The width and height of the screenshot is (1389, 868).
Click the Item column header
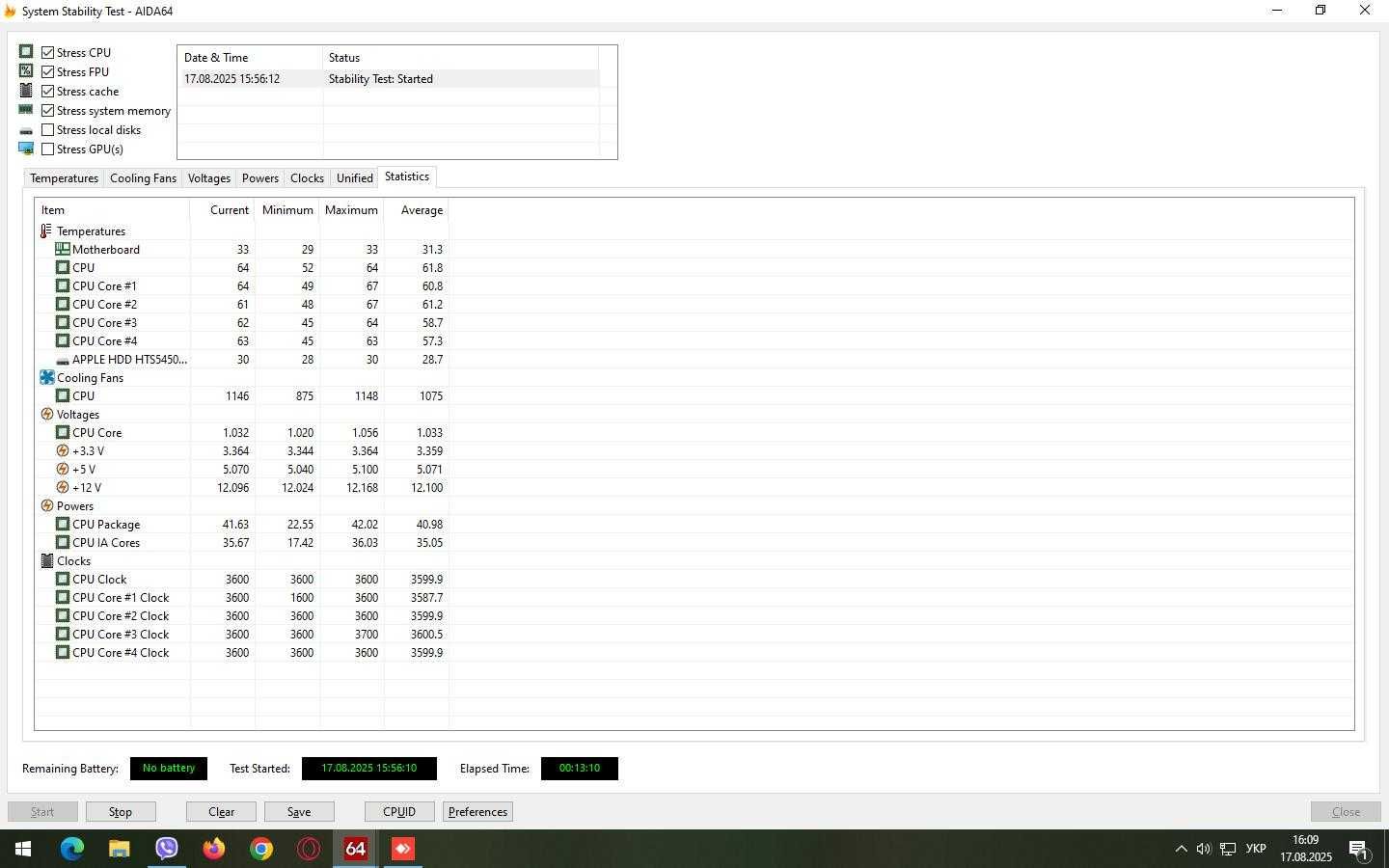112,210
